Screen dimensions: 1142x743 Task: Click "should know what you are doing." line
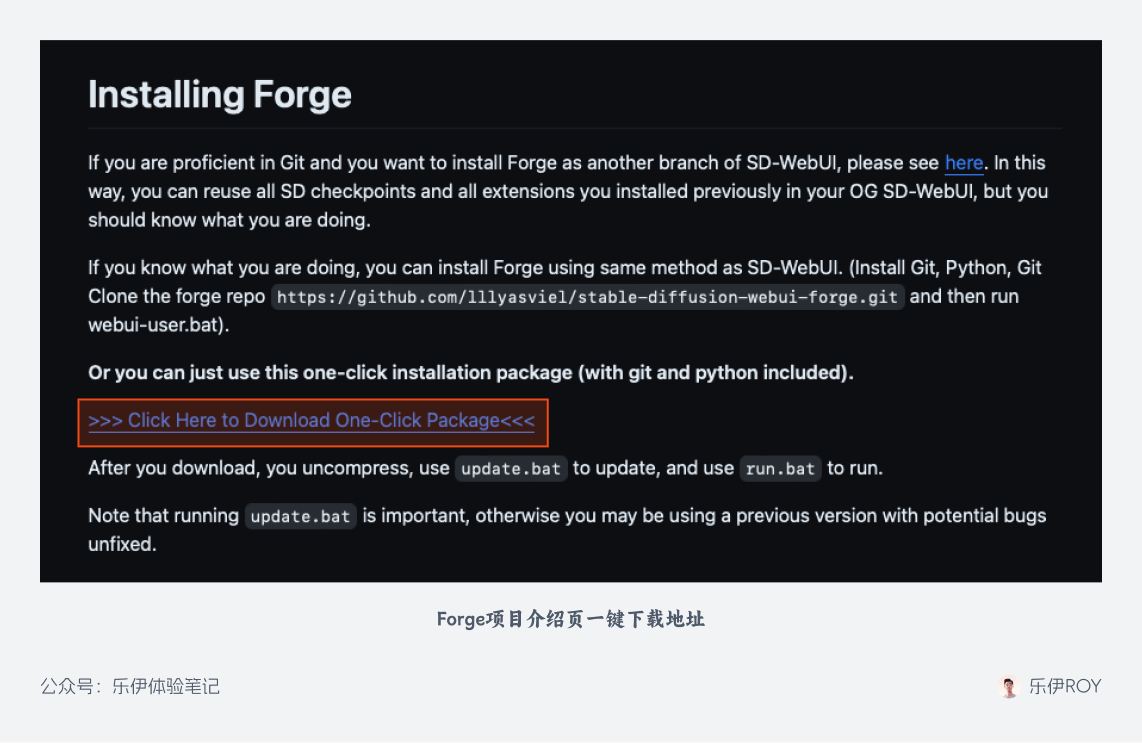point(229,220)
